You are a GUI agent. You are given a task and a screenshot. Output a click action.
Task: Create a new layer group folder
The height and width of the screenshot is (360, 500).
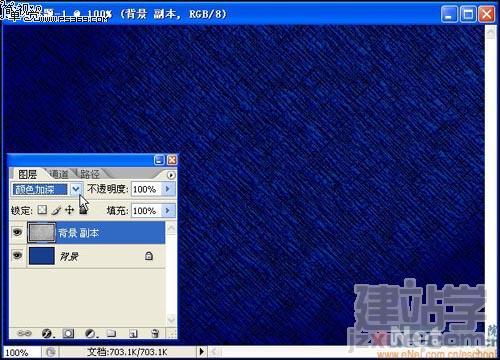[111, 333]
